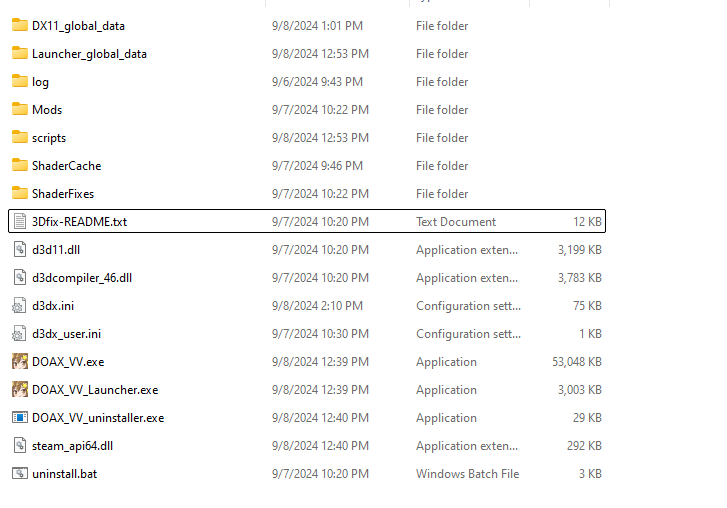
Task: Select the d3d11.dll file icon
Action: pyautogui.click(x=19, y=250)
